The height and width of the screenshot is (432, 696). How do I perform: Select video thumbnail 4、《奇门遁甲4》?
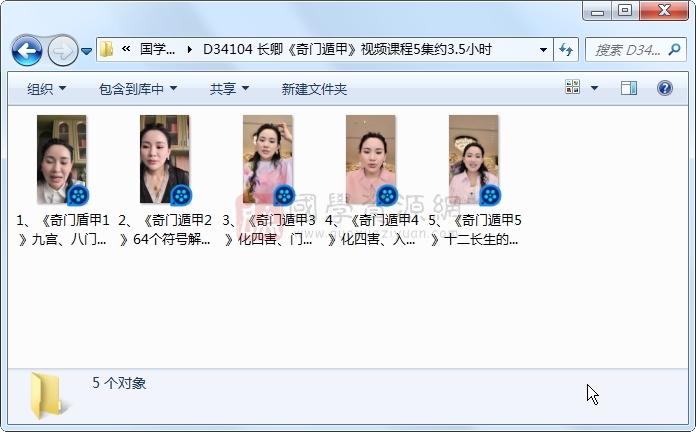coord(371,159)
